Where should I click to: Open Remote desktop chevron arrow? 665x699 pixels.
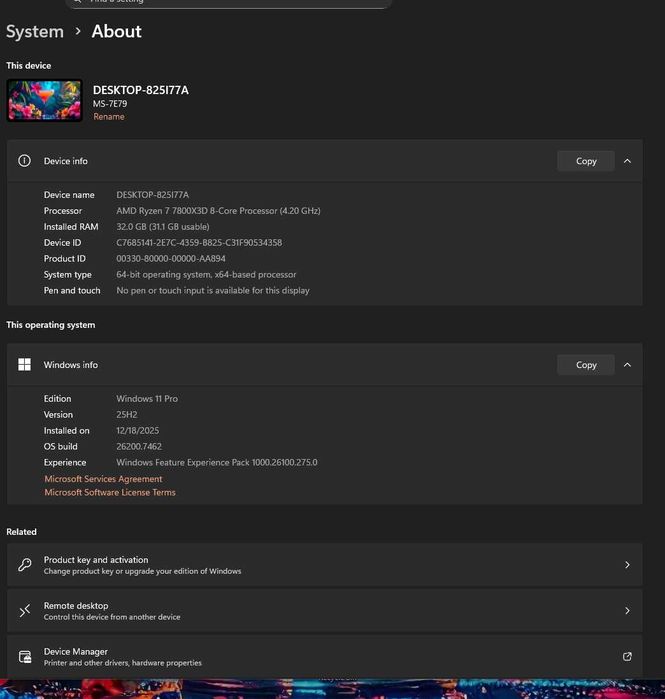pos(627,611)
